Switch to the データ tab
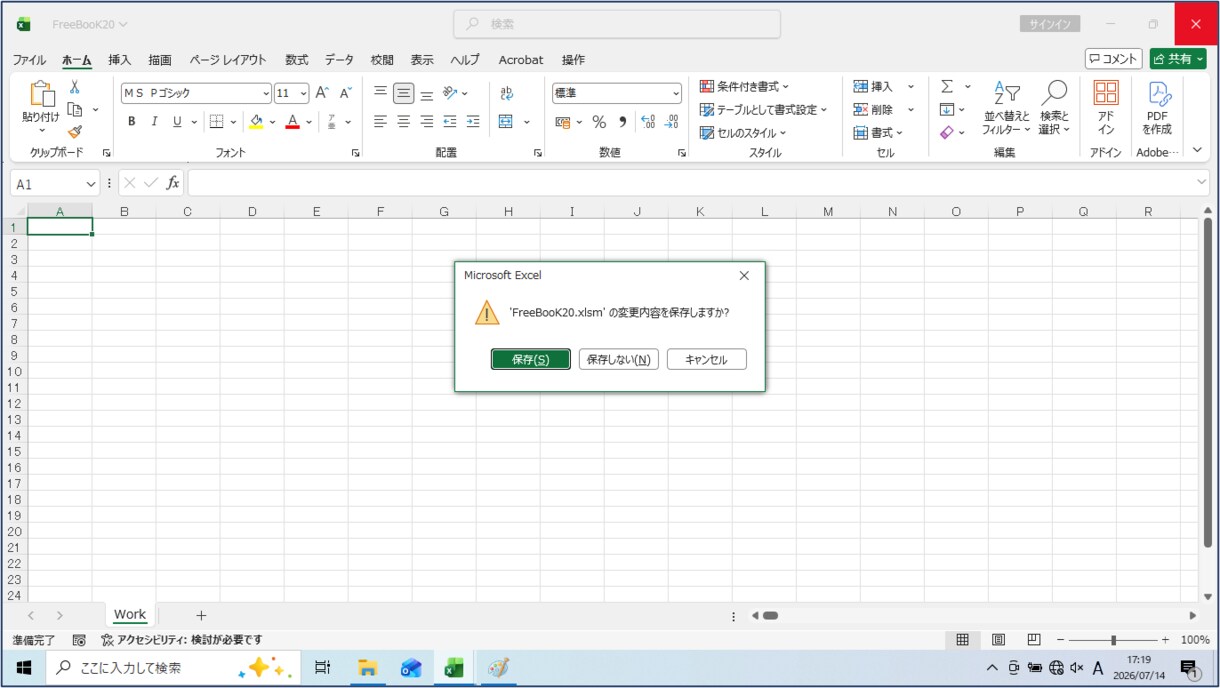The height and width of the screenshot is (688, 1220). point(339,60)
